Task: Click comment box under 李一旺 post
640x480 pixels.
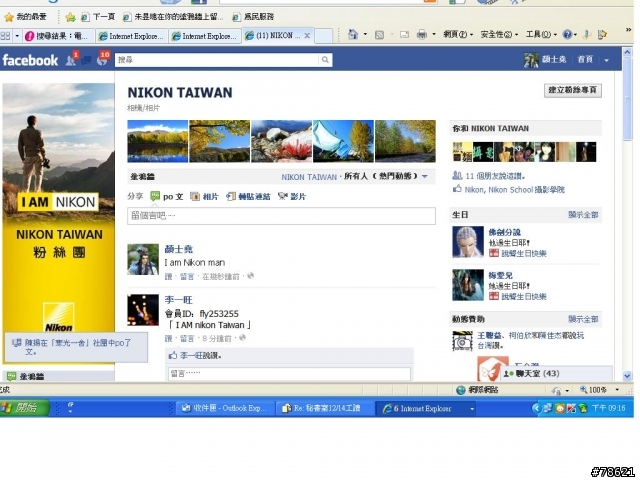Action: coord(289,373)
